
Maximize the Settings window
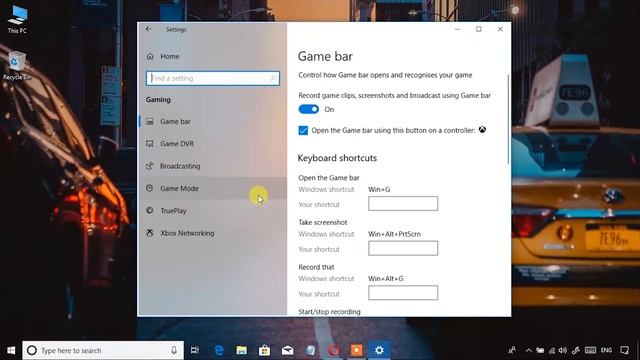[479, 29]
